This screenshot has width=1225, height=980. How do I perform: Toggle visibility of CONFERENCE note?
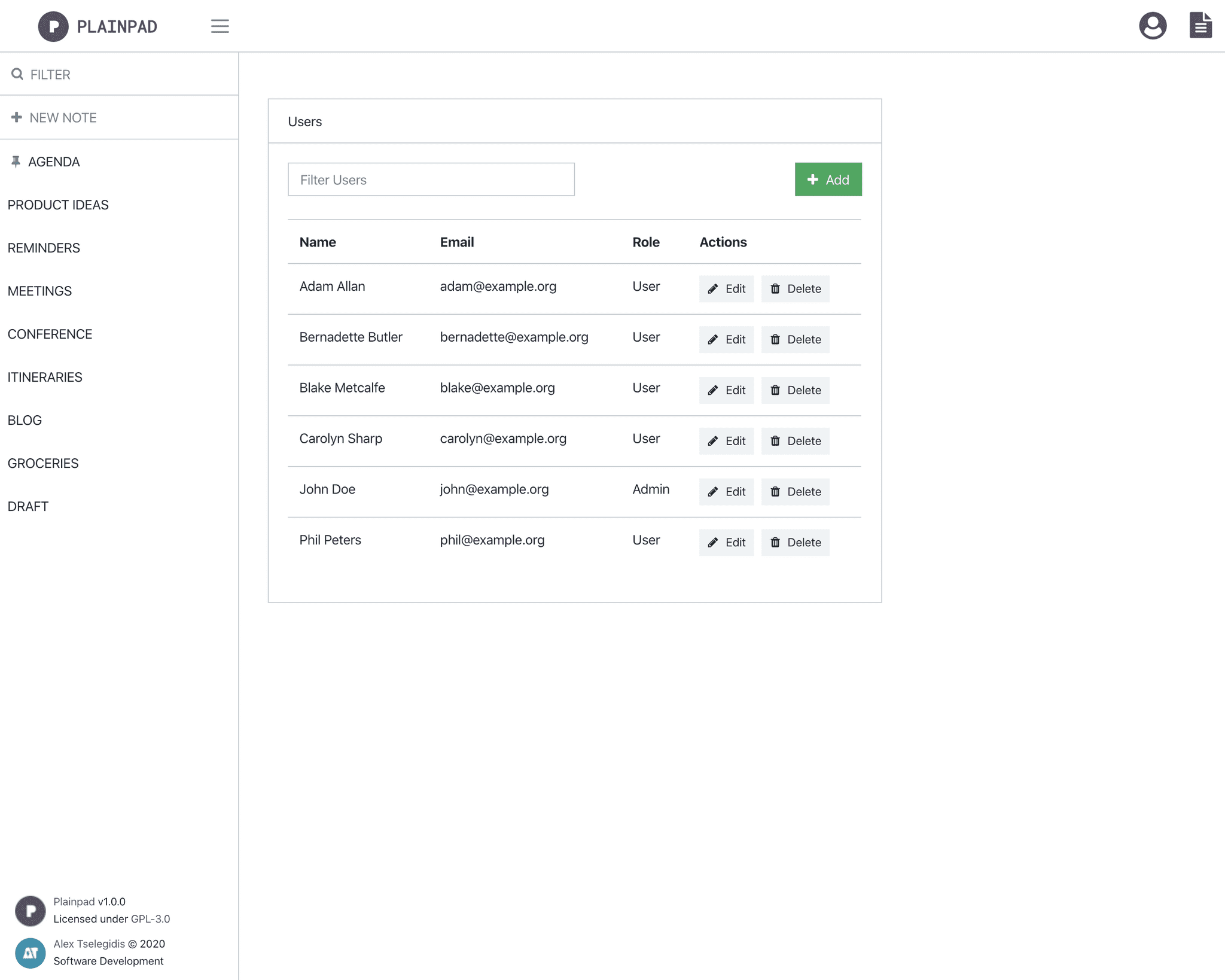tap(49, 334)
